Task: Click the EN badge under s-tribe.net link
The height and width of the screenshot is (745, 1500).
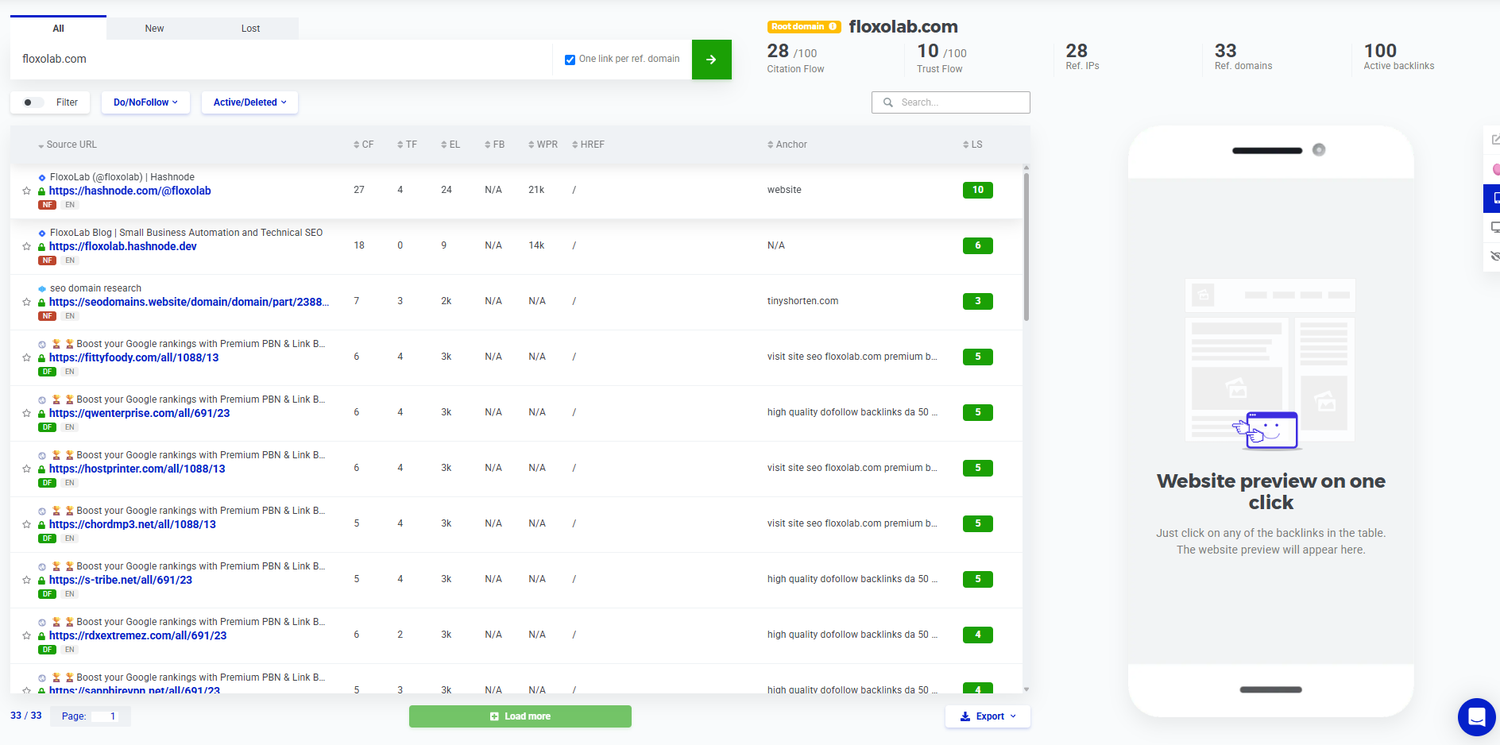Action: click(x=70, y=594)
